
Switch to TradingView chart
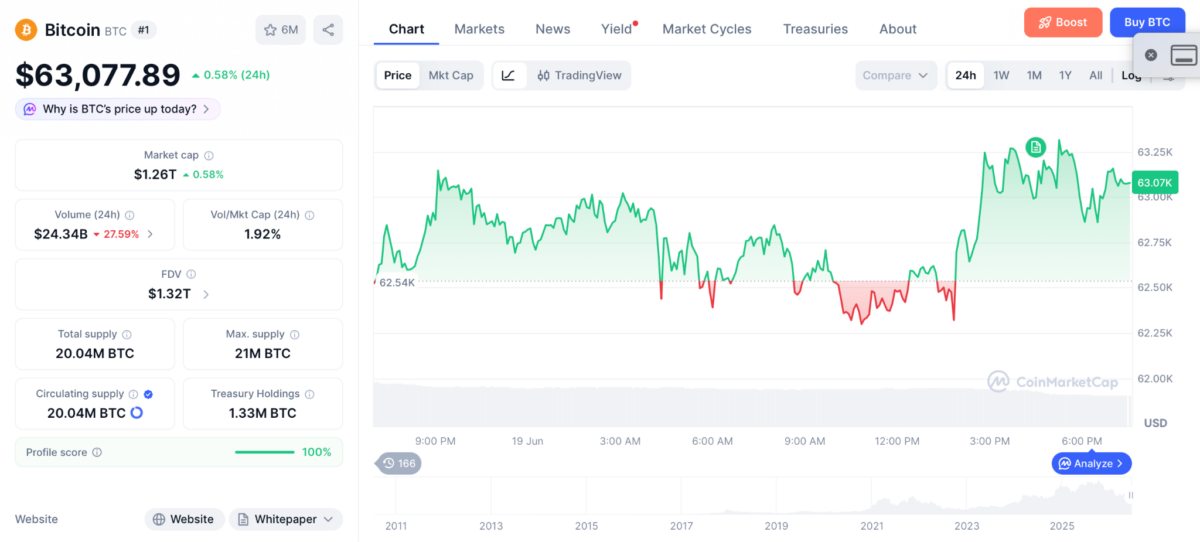579,75
